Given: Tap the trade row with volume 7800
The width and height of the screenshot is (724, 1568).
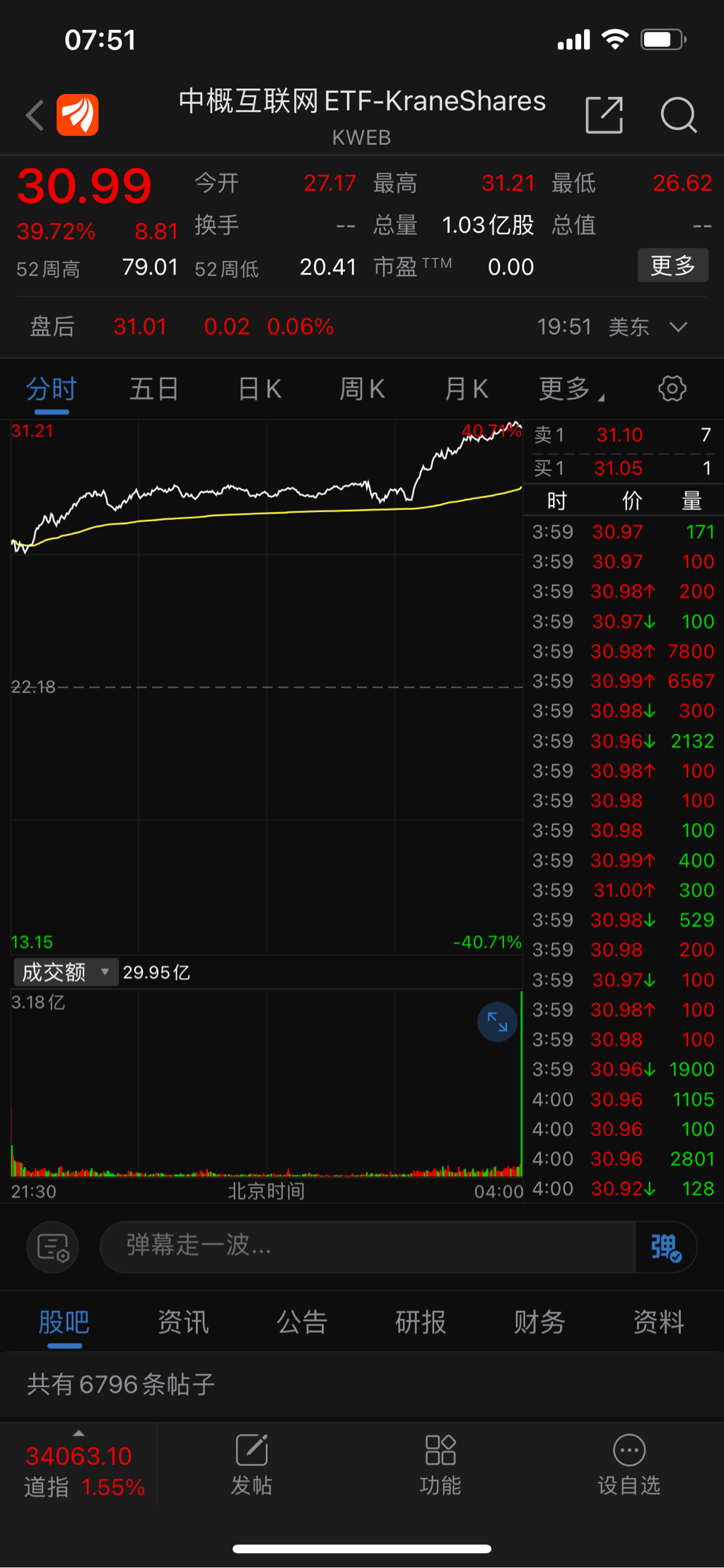Looking at the screenshot, I should coord(623,651).
